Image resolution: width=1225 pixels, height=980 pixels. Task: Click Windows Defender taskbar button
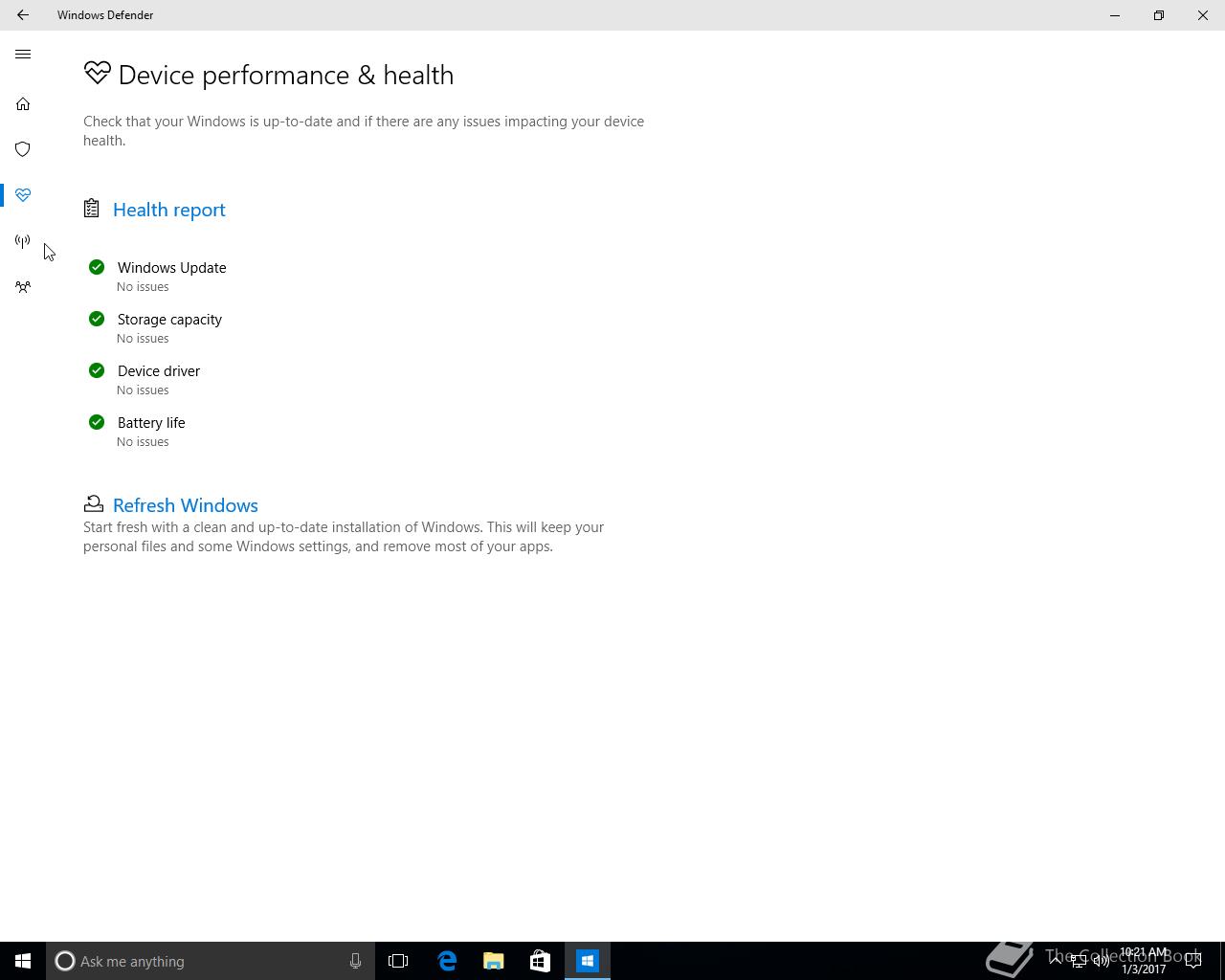(x=588, y=961)
